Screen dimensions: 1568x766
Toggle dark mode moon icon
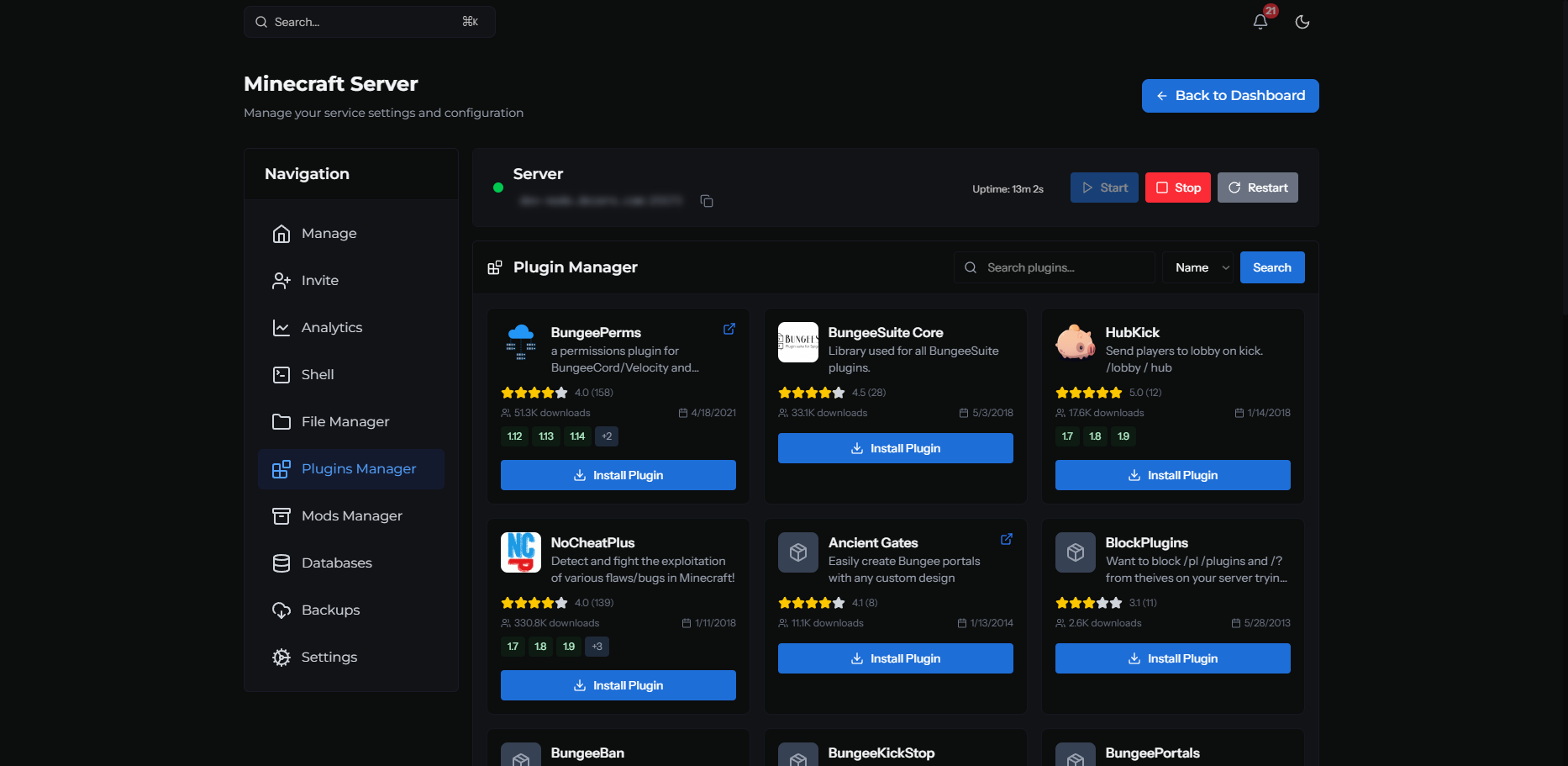(x=1302, y=22)
